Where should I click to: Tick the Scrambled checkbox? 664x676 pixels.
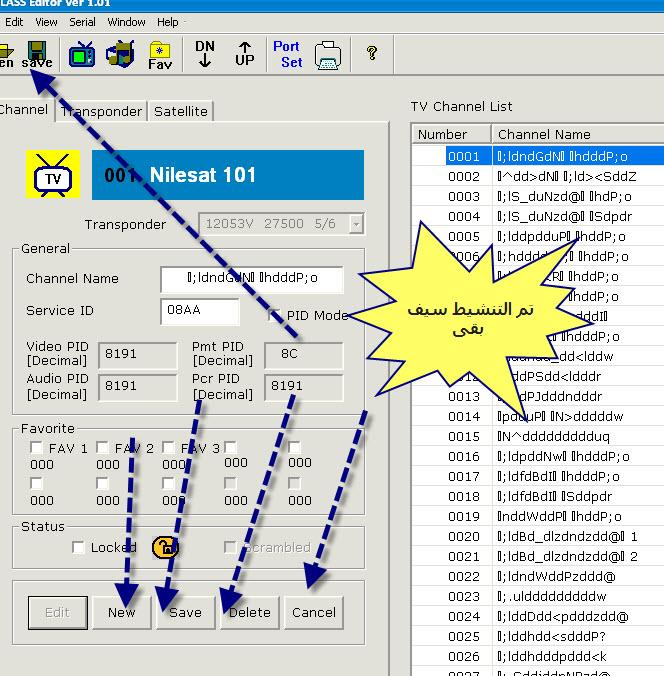coord(230,547)
